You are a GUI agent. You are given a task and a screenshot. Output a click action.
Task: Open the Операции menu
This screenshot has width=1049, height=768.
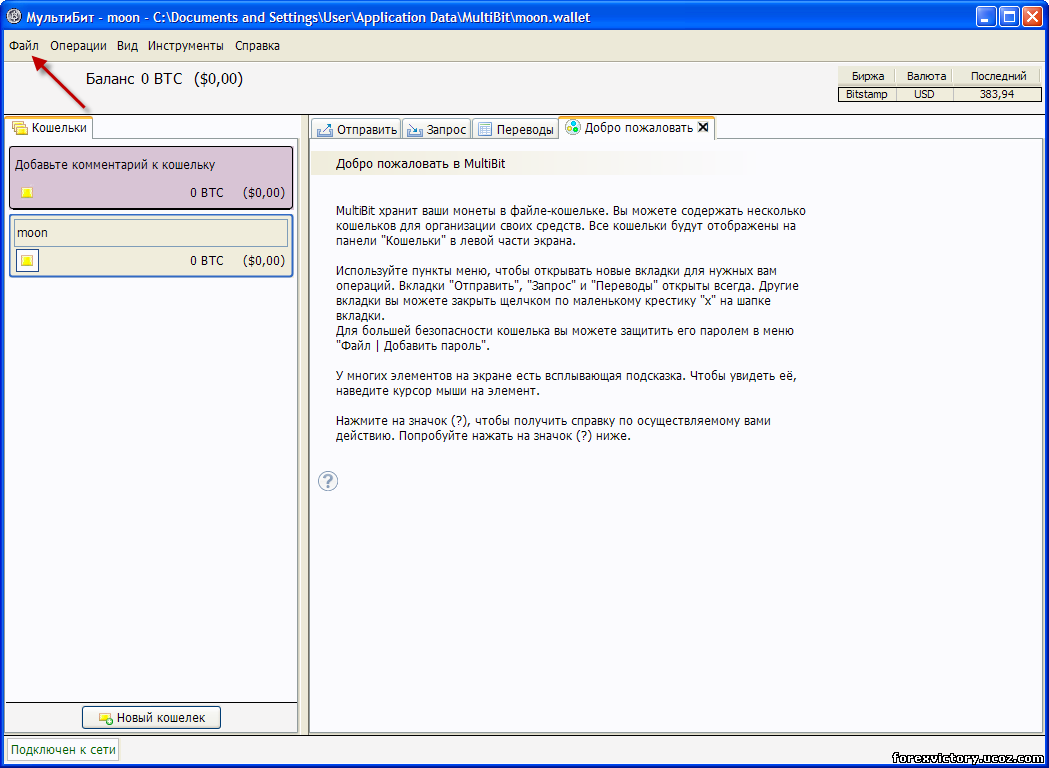click(78, 46)
